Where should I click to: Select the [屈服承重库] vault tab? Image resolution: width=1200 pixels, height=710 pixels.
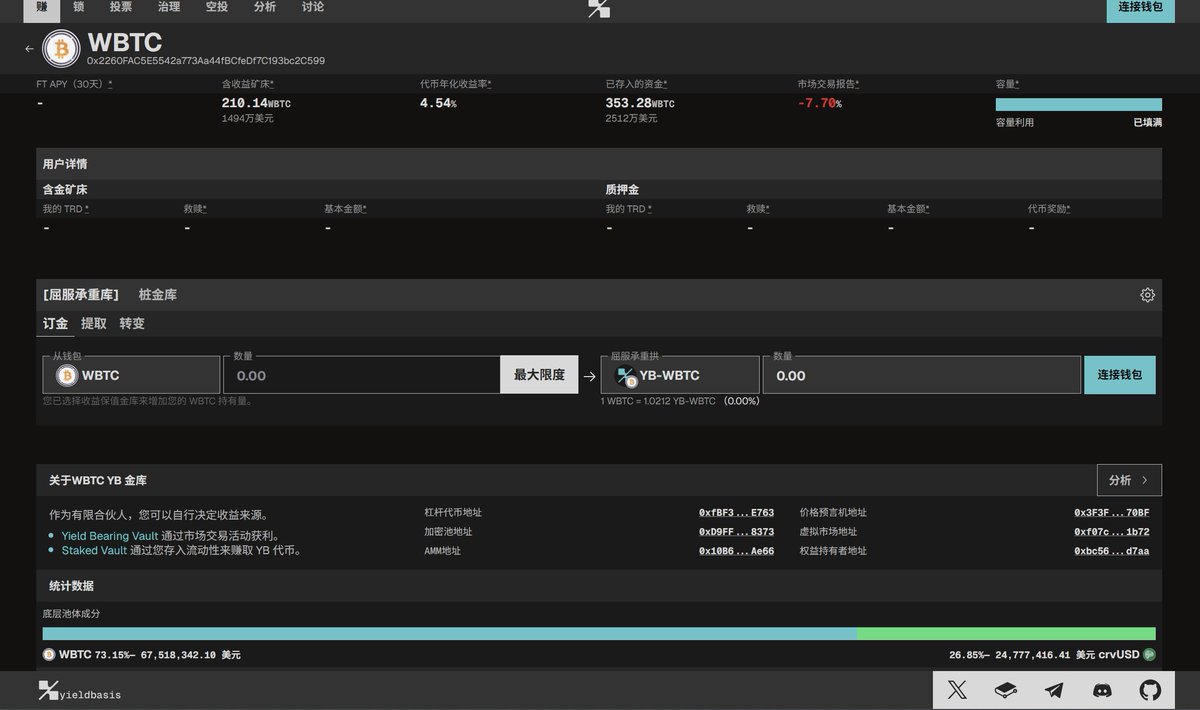point(81,295)
